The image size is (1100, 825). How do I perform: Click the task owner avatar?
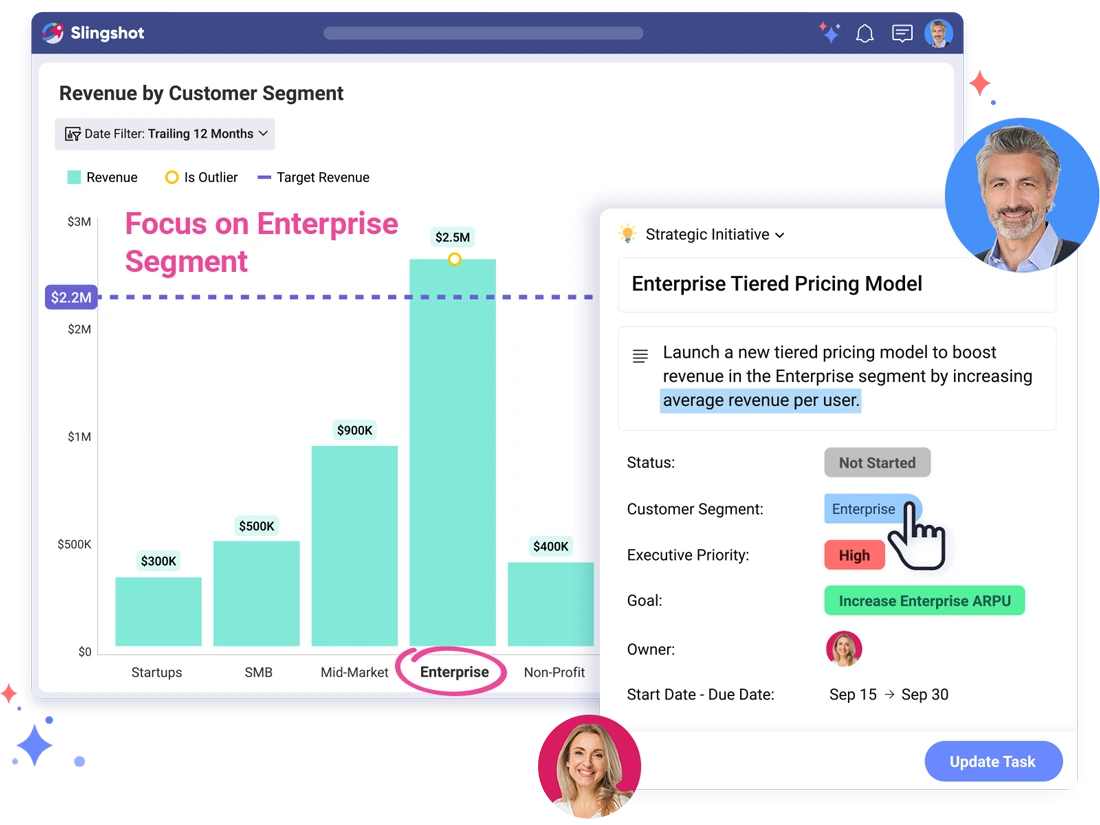point(843,649)
